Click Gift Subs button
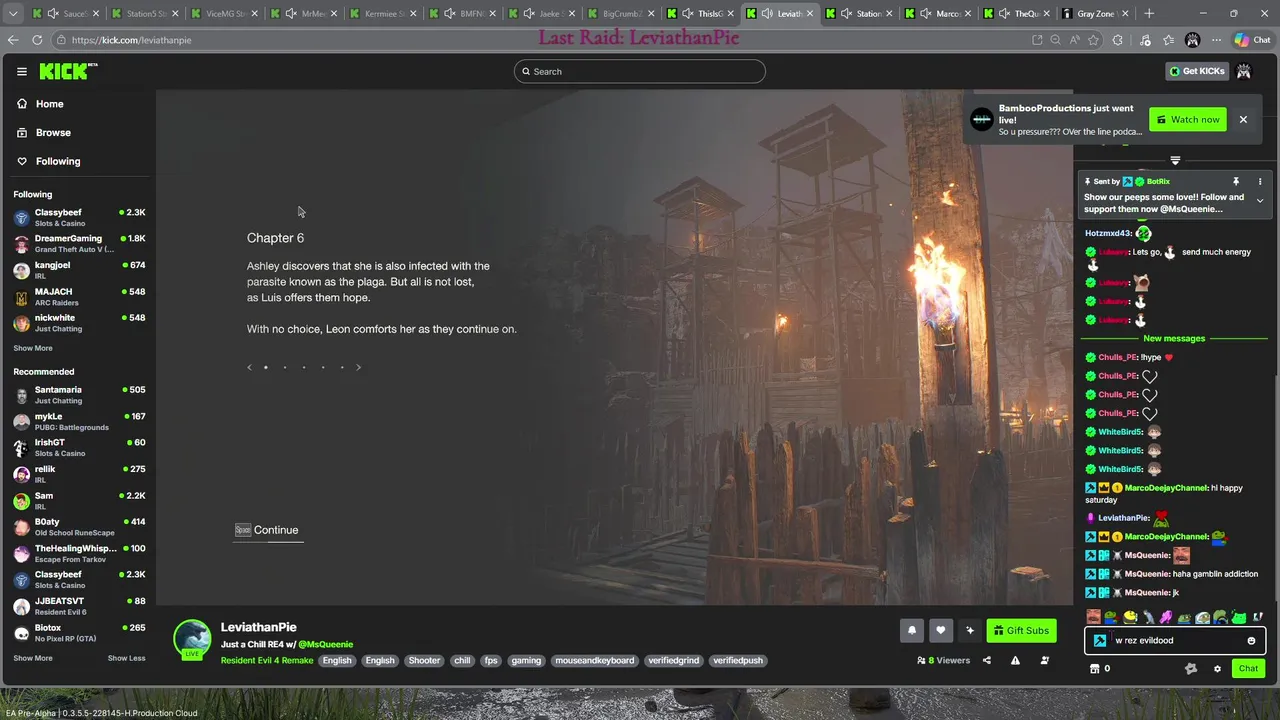 click(1021, 630)
